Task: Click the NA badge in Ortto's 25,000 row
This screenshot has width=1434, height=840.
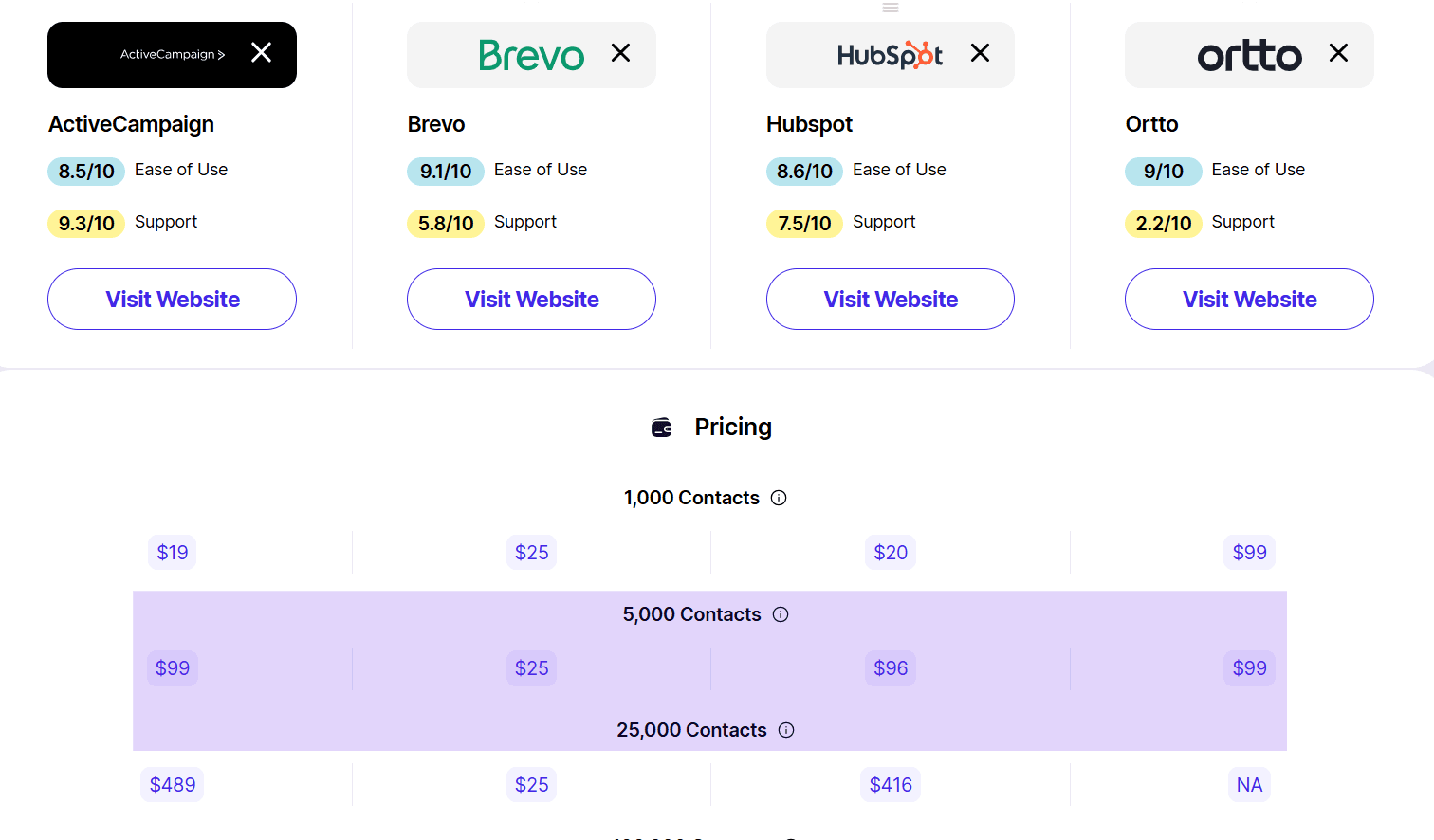Action: (1249, 784)
